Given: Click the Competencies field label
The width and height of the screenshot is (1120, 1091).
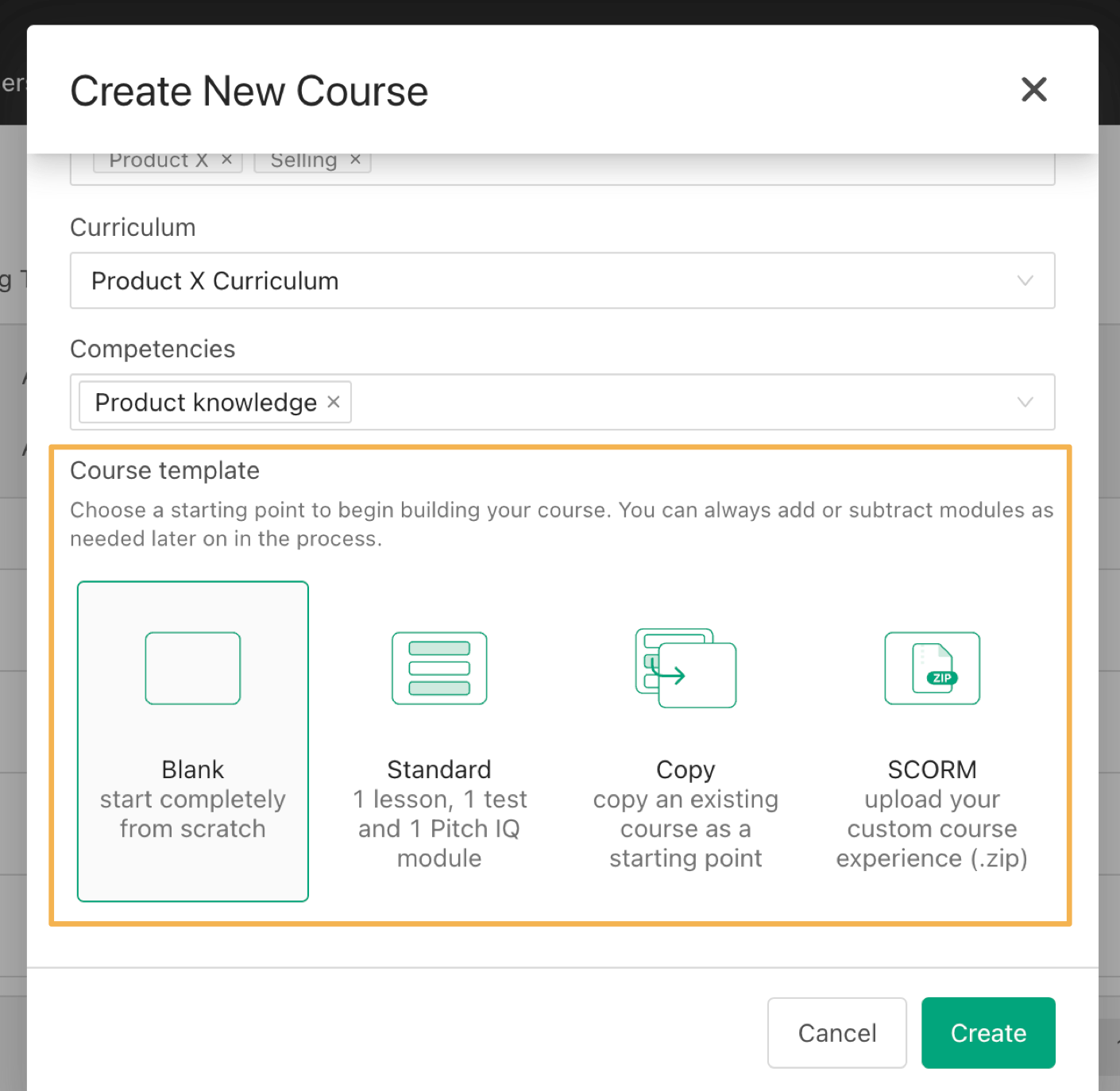Looking at the screenshot, I should pos(153,349).
